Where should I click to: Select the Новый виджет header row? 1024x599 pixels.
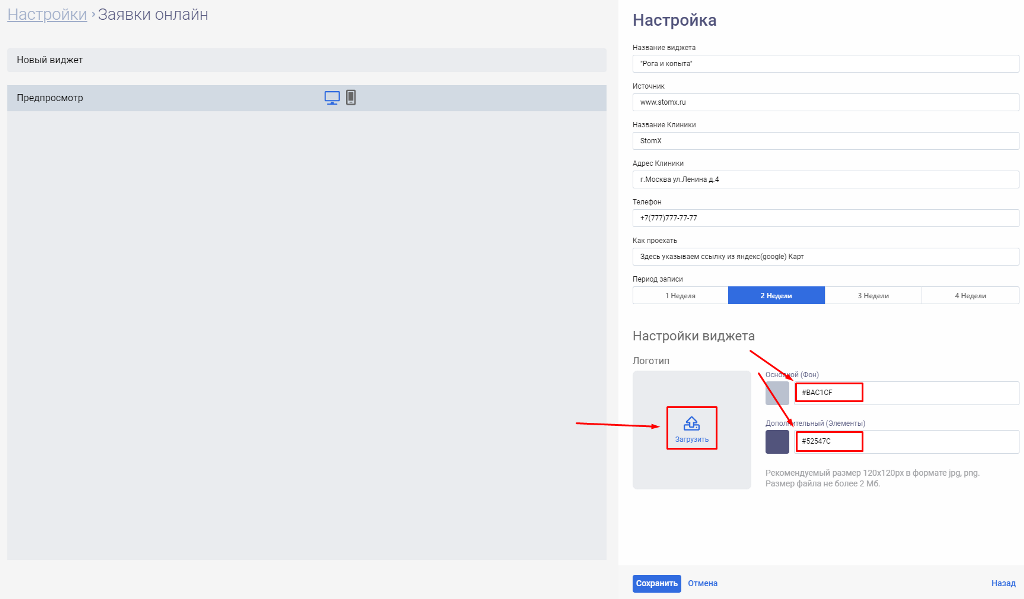(306, 60)
